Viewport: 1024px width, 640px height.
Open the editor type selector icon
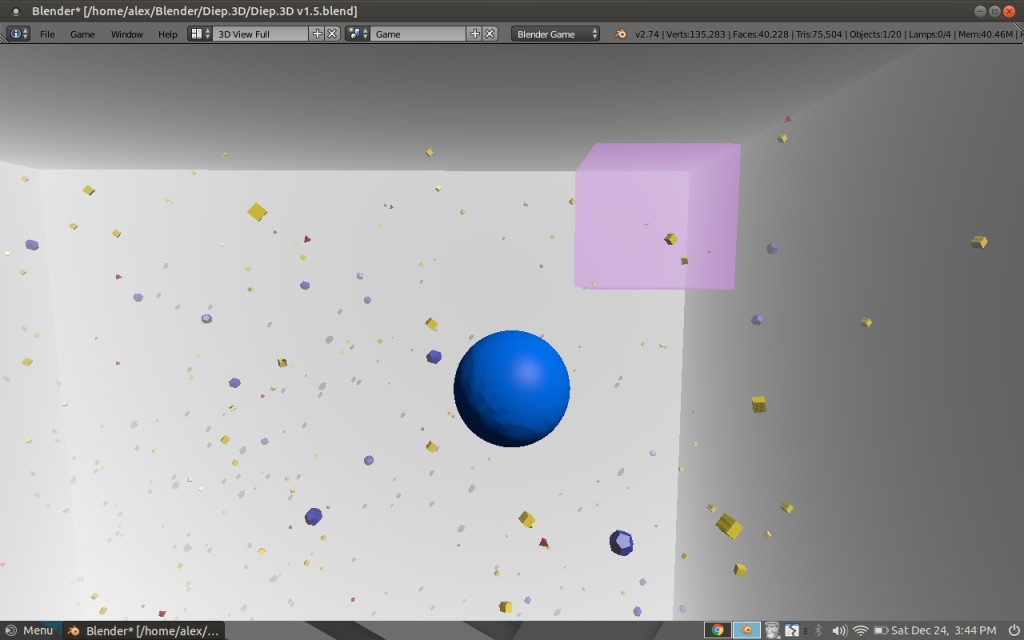point(16,33)
